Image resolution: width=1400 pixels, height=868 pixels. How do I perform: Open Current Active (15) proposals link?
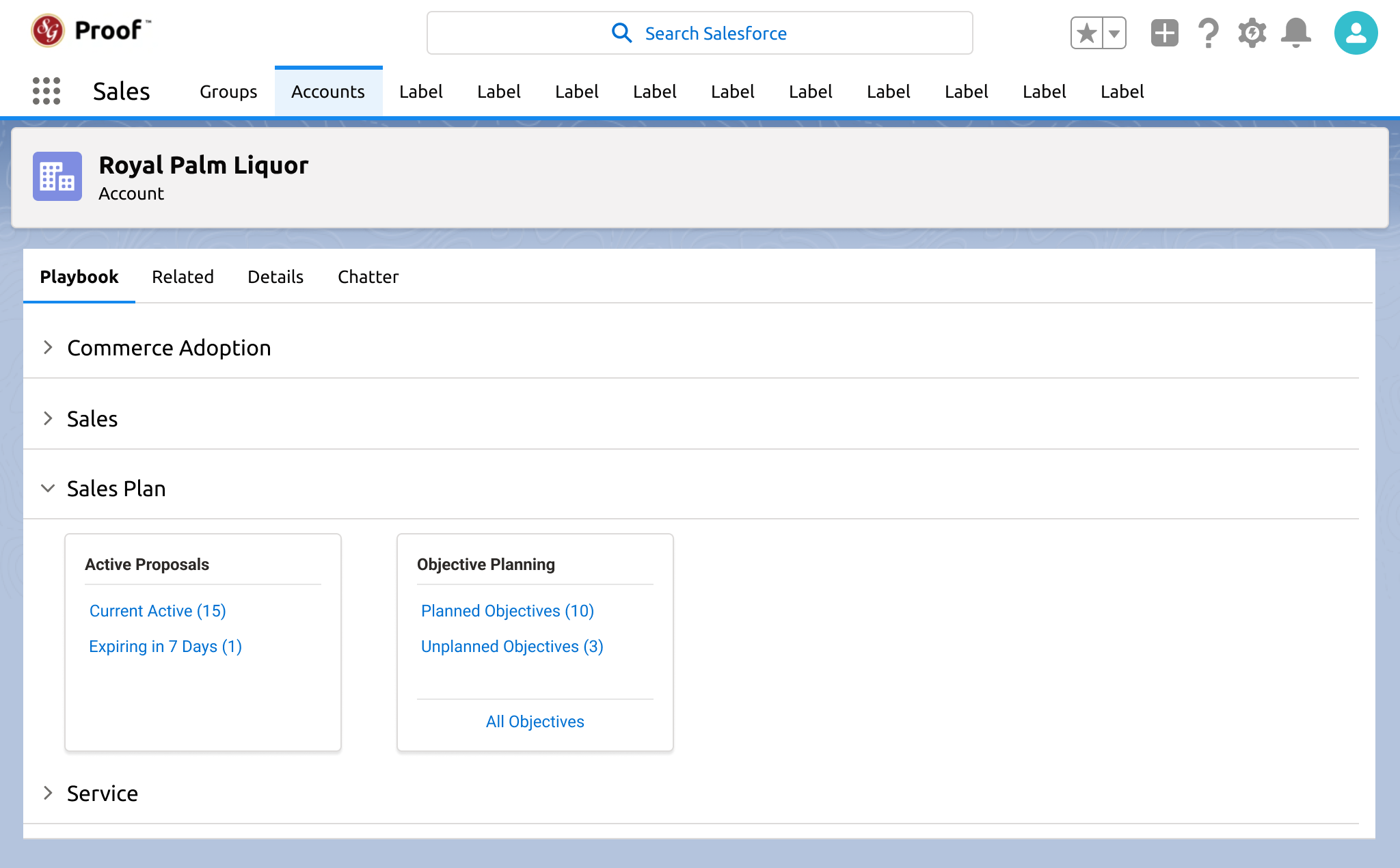coord(157,611)
